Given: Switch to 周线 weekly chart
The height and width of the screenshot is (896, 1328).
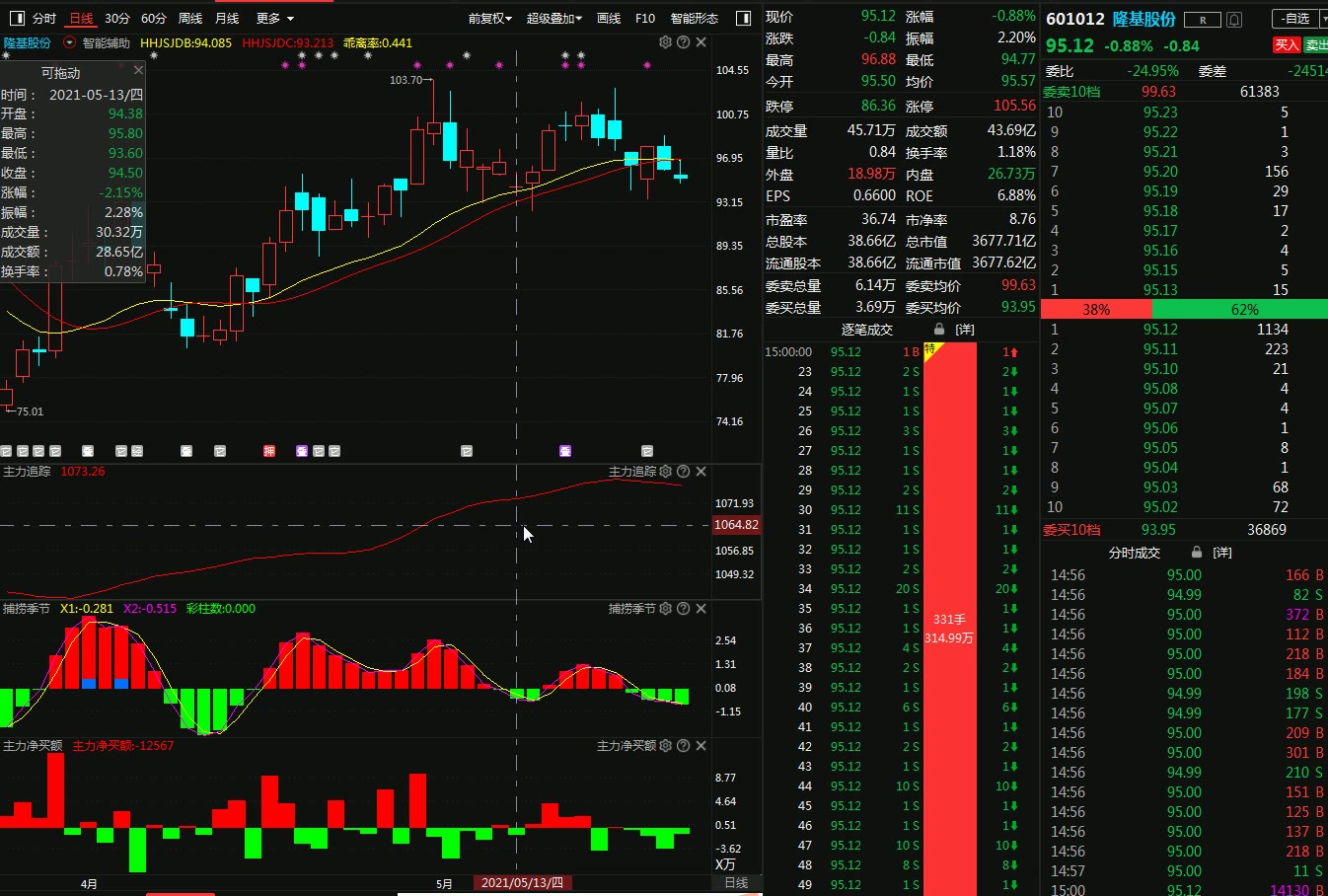Looking at the screenshot, I should (x=190, y=18).
